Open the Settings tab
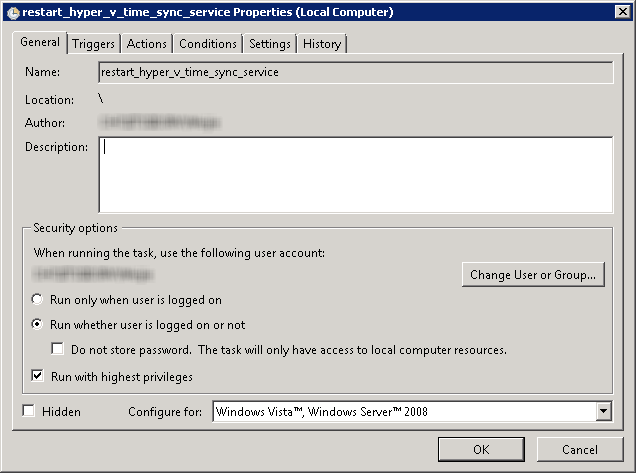Screen dimensions: 636x473 pos(270,44)
